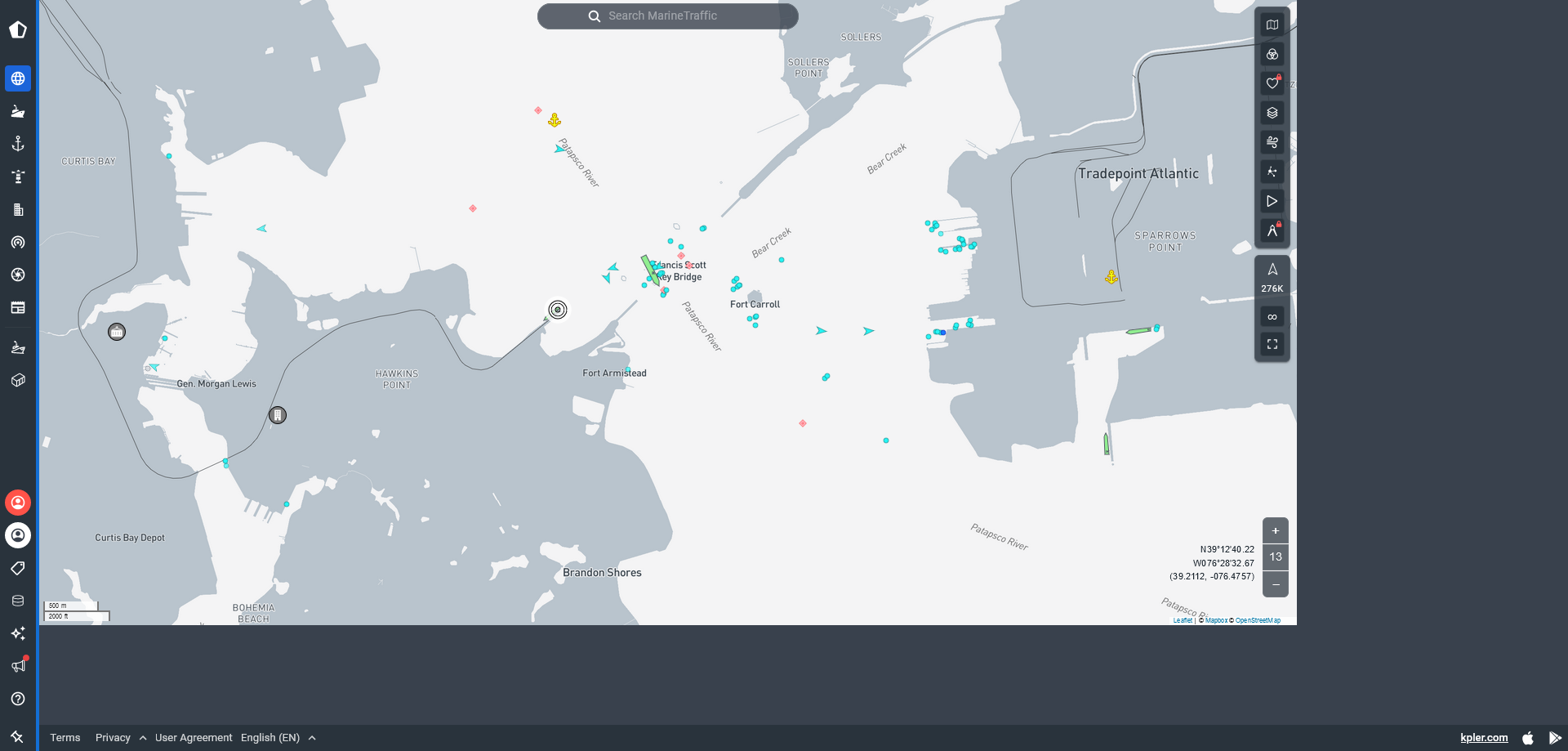Open the vessel filters circles icon
The image size is (1568, 751).
coord(1272,54)
